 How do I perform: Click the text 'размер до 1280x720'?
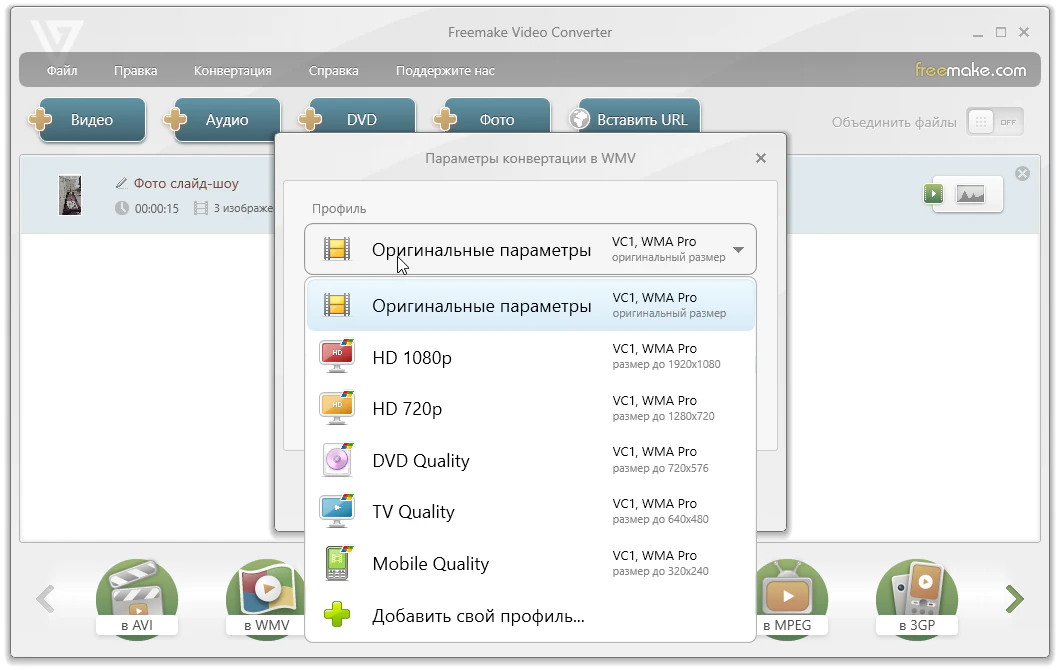tap(663, 416)
